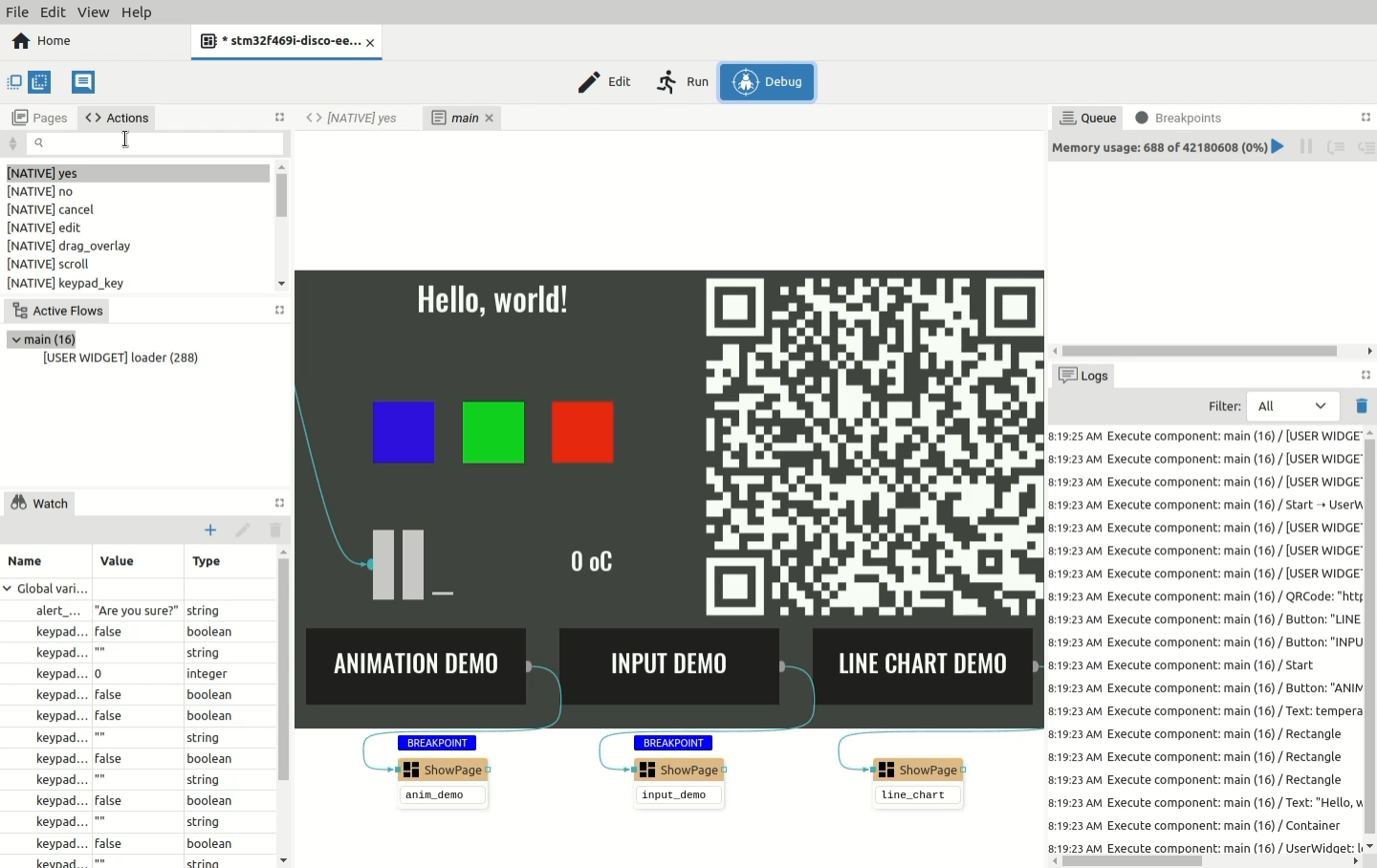Select the [NATIVE] keypad_key action
The height and width of the screenshot is (868, 1377).
138,283
